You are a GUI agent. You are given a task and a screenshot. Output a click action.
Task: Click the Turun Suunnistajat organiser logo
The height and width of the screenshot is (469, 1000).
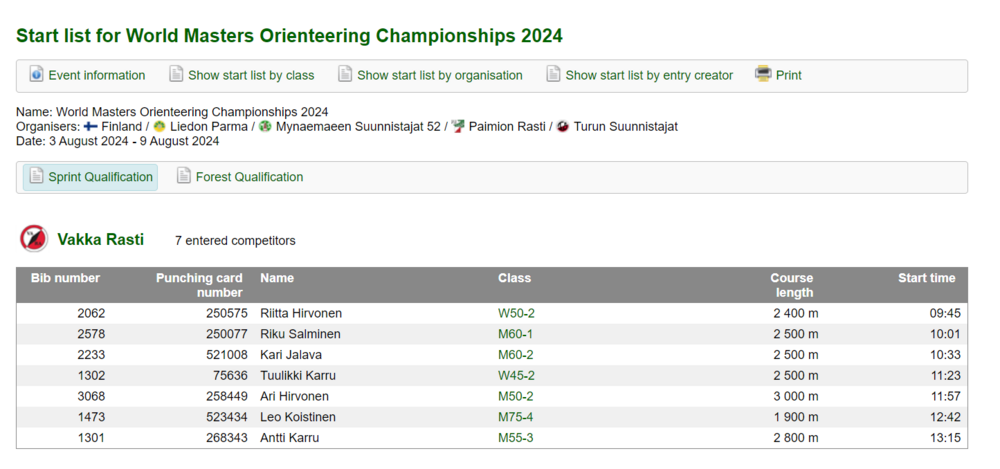pos(563,127)
